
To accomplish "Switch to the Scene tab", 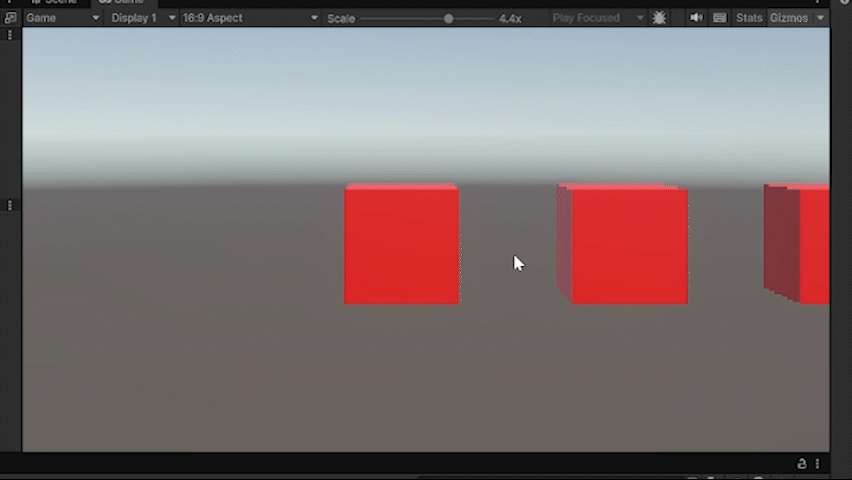I will coord(55,2).
